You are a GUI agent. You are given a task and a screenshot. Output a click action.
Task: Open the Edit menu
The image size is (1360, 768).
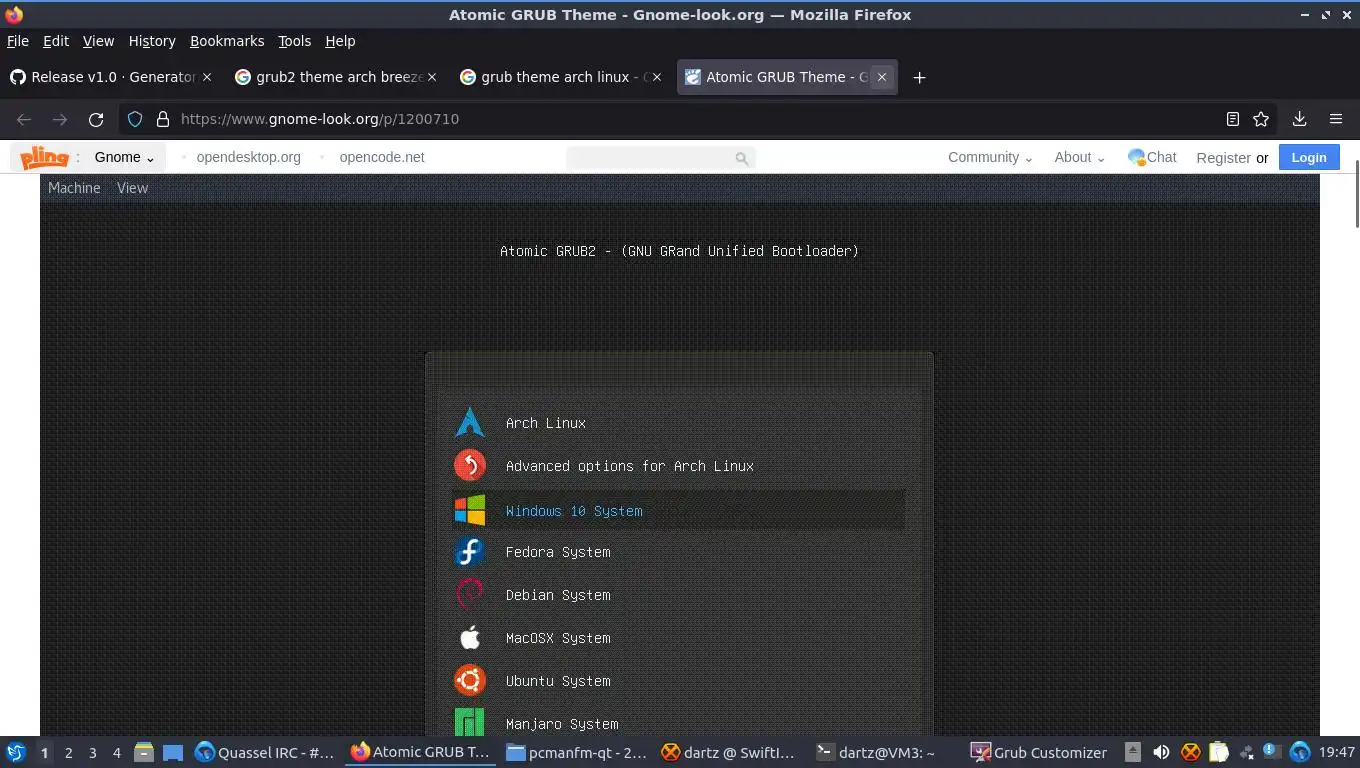click(56, 41)
